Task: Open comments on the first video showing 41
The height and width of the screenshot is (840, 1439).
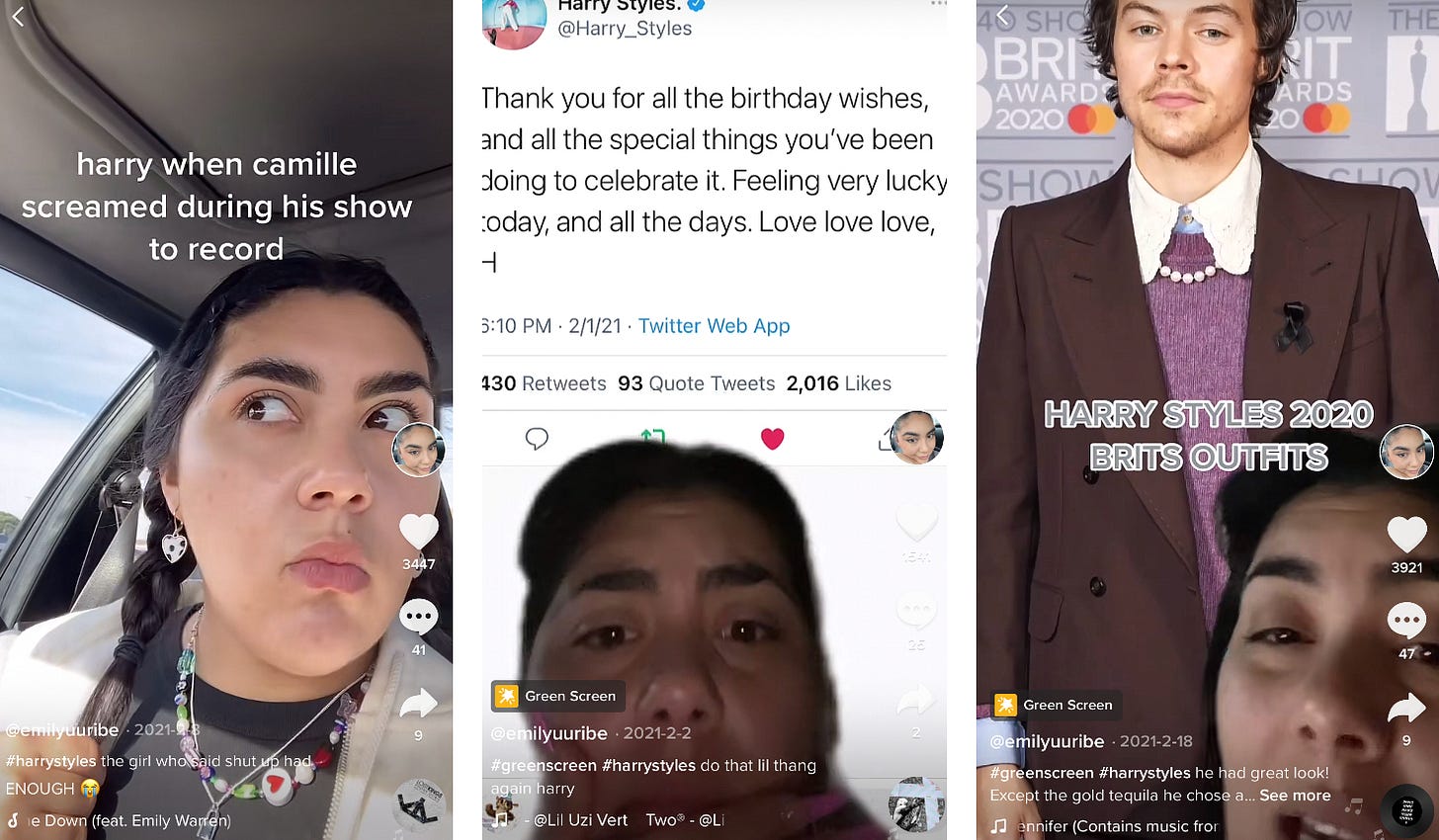Action: pyautogui.click(x=418, y=617)
